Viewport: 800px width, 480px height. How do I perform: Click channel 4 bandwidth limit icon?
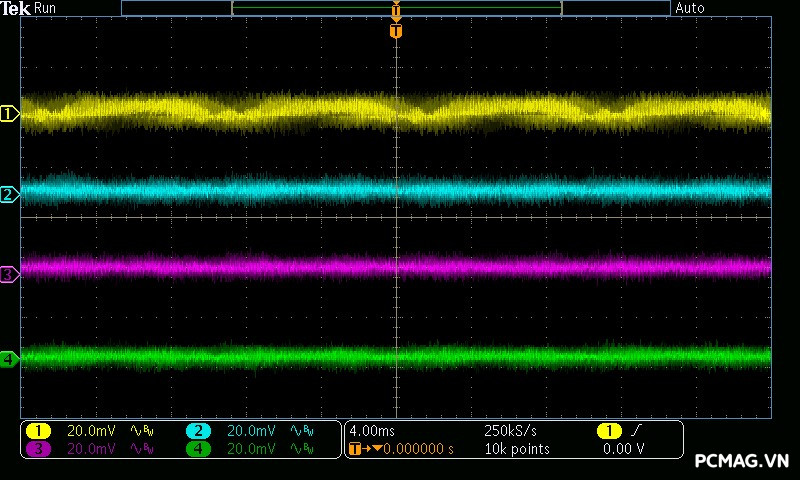coord(302,449)
